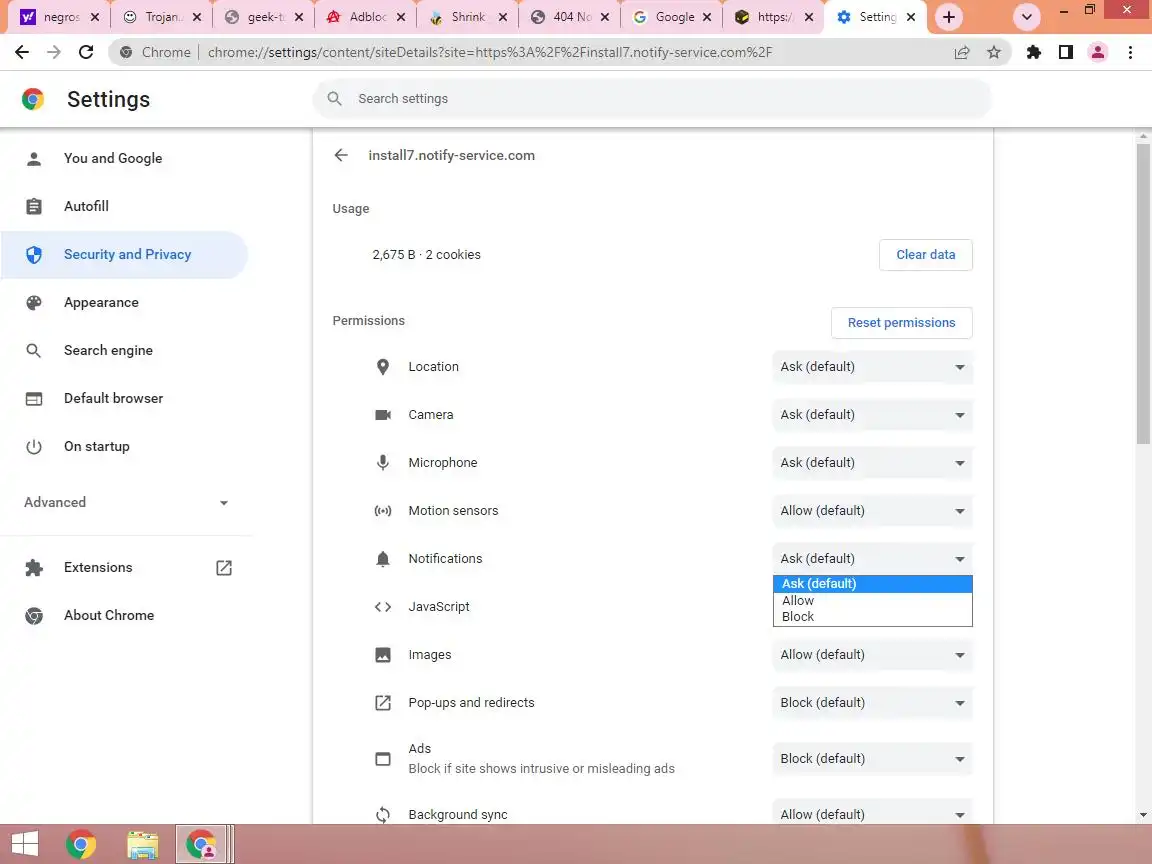
Task: Switch to the Adblock browser tab
Action: coord(366,17)
